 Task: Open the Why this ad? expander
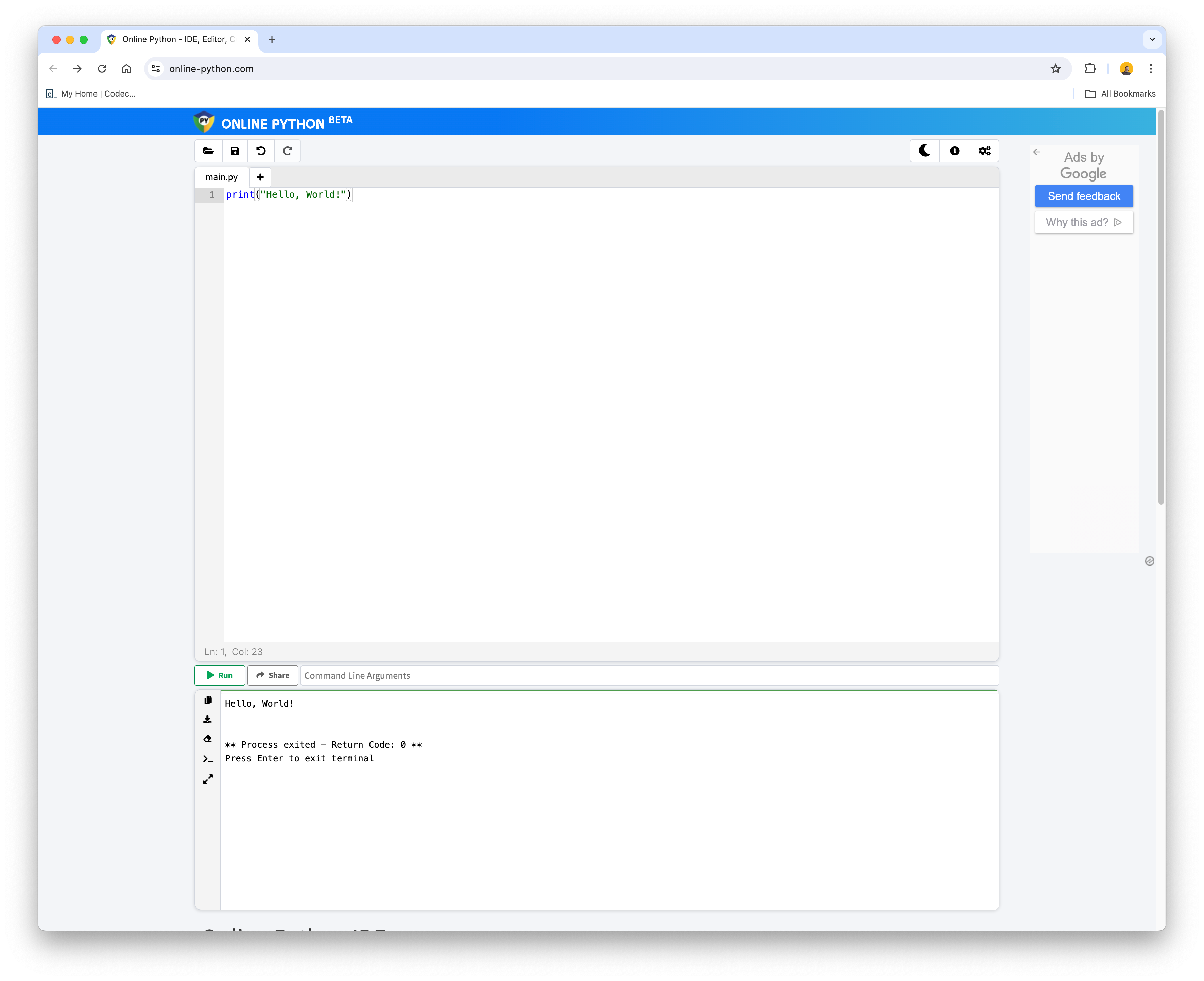(x=1084, y=222)
